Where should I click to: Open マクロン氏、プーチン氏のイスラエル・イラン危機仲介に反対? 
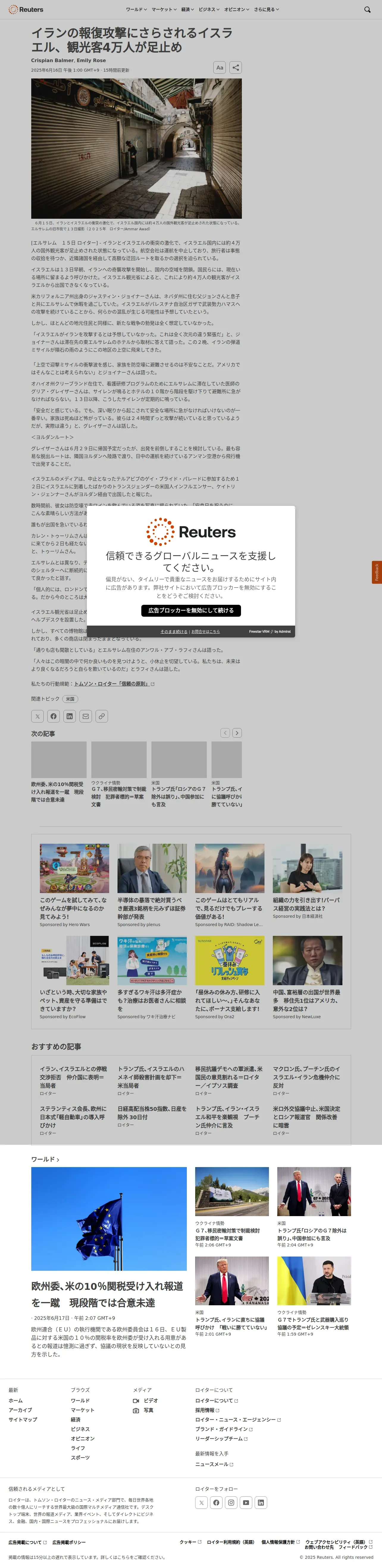[307, 1077]
